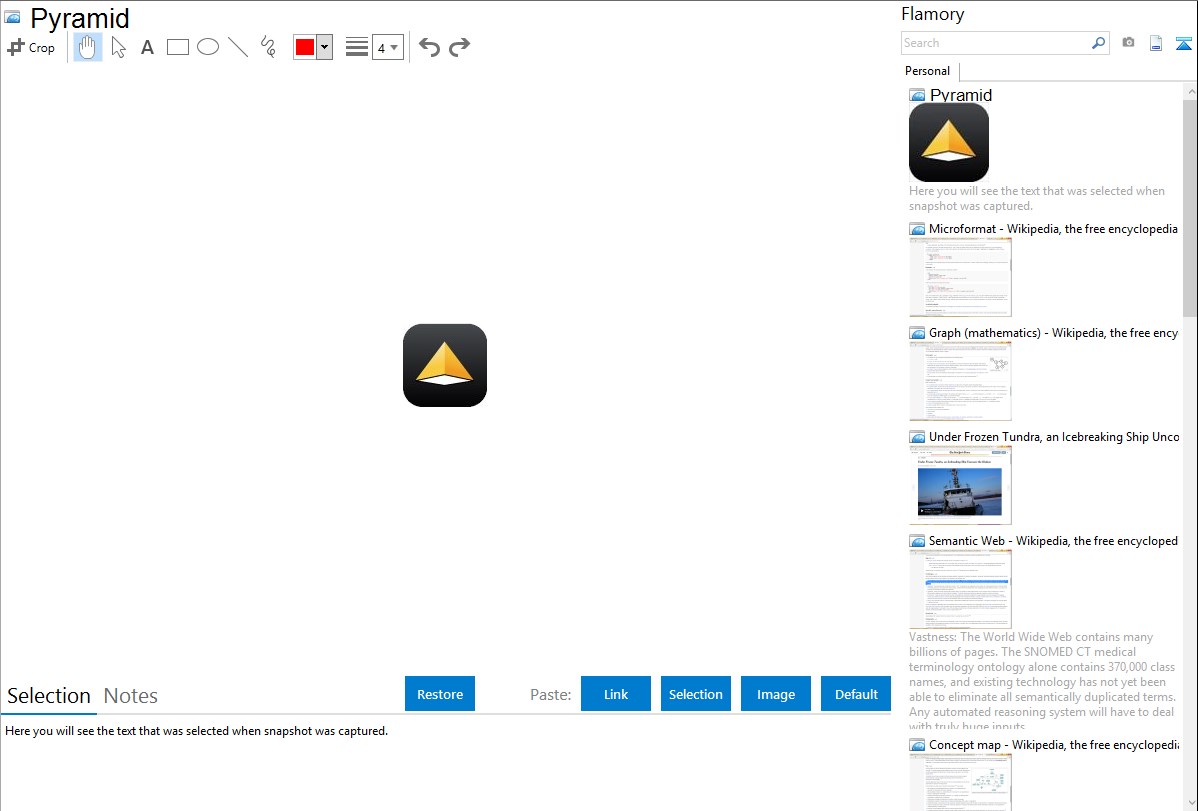Open the Under Frozen Tundra ship thumbnail
This screenshot has width=1198, height=811.
[x=960, y=485]
